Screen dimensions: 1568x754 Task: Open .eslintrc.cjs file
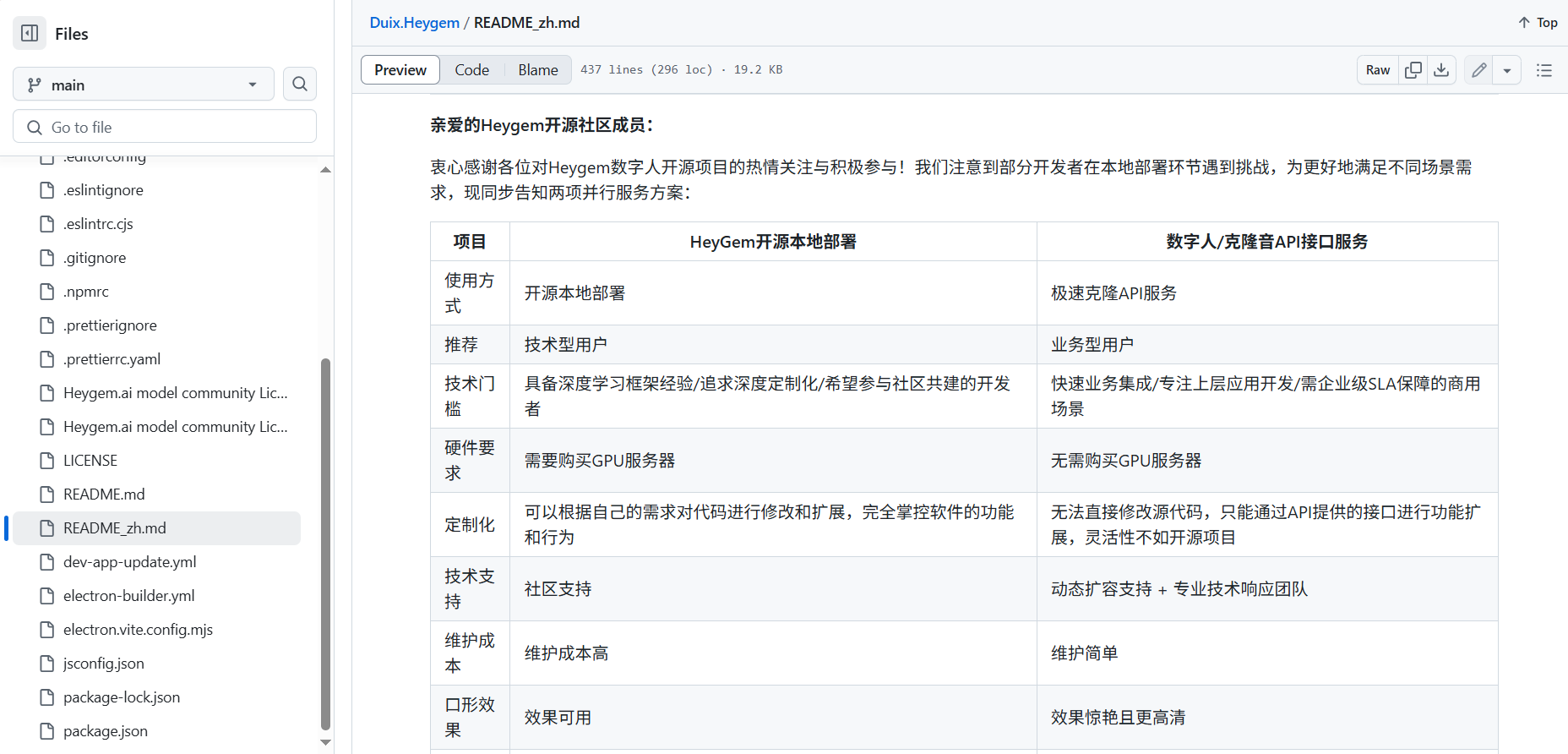[98, 224]
